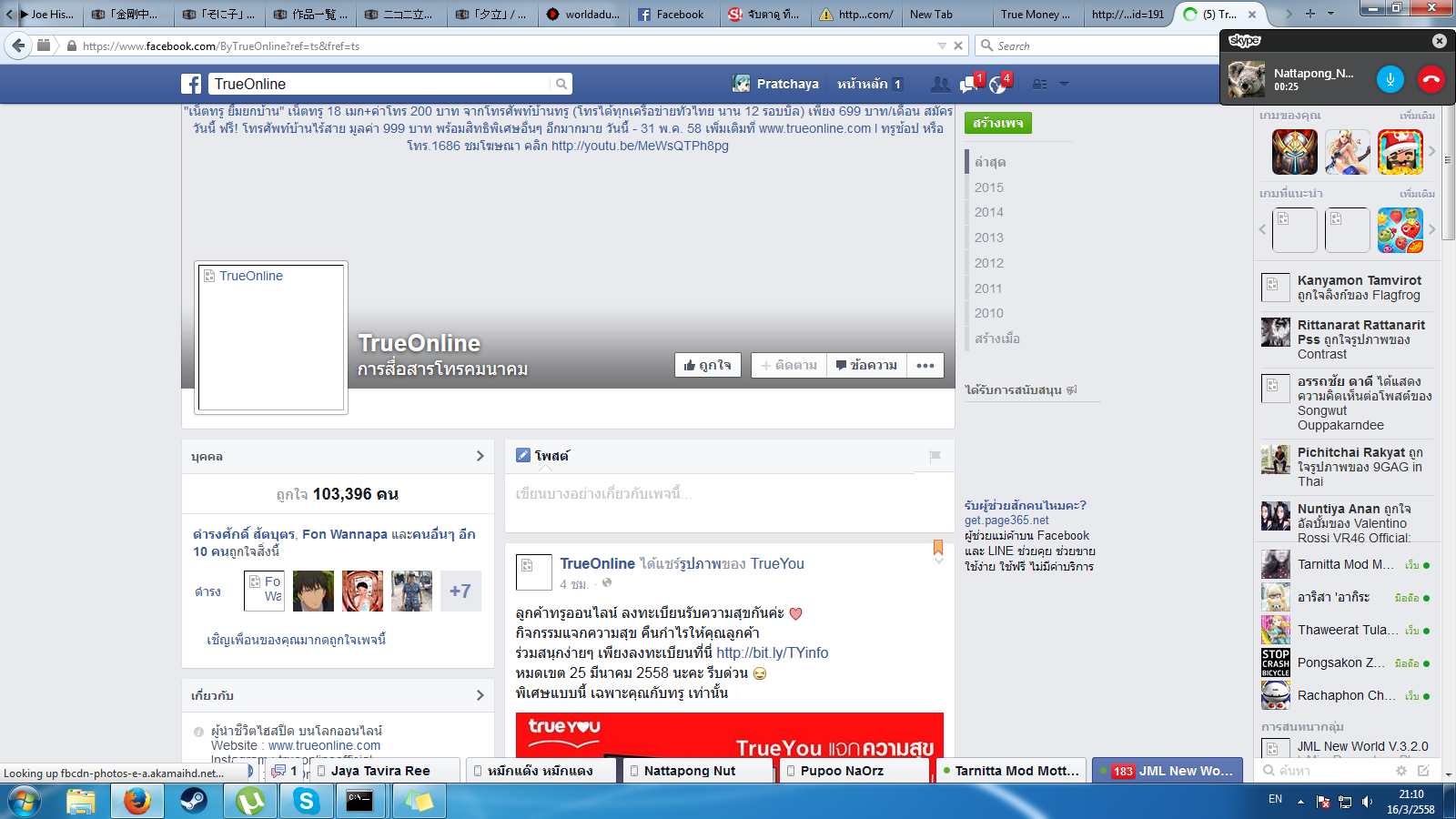Click the post composer text field
This screenshot has width=1456, height=819.
click(x=730, y=494)
